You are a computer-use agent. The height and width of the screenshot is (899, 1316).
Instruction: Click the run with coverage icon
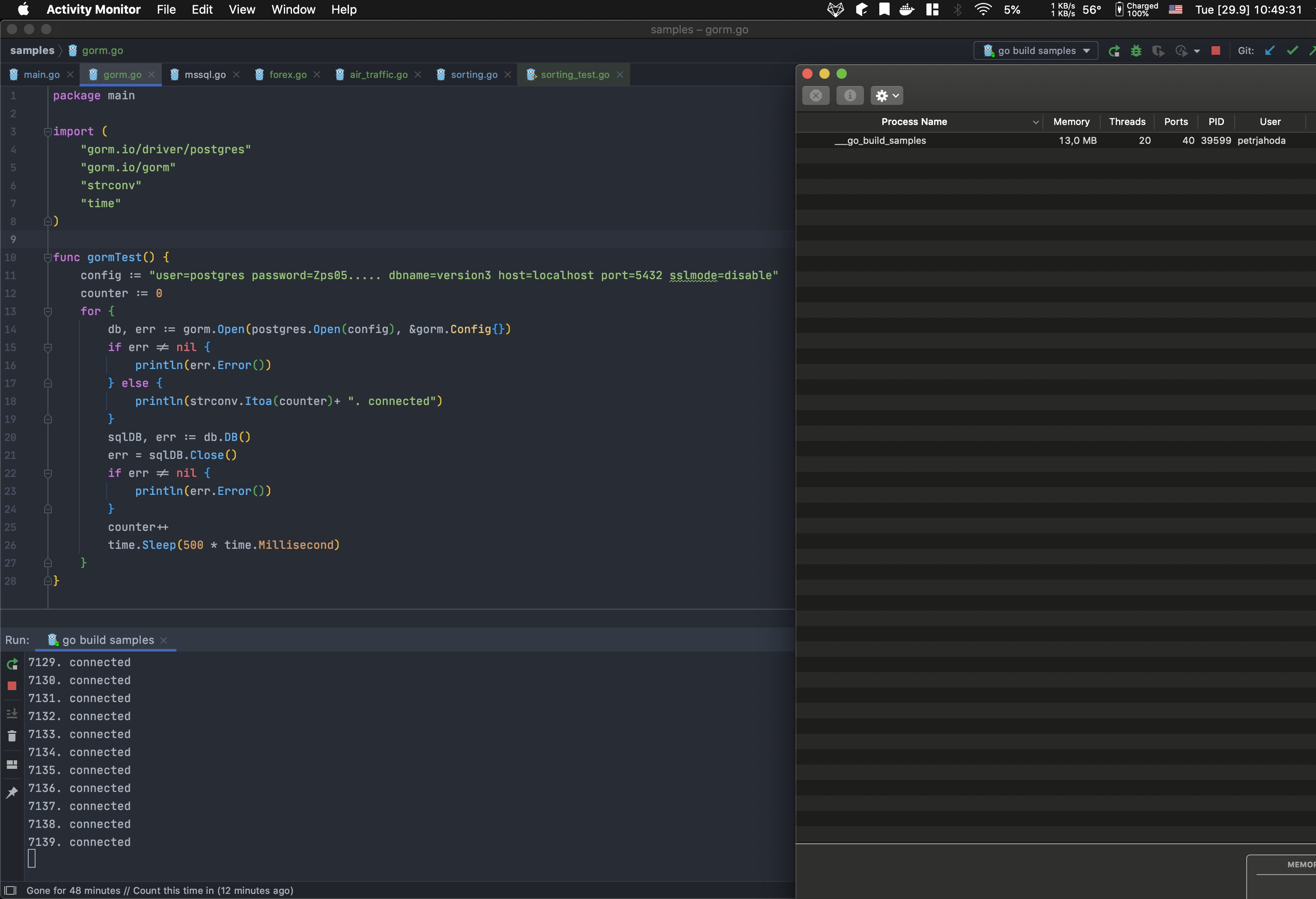[x=1158, y=51]
